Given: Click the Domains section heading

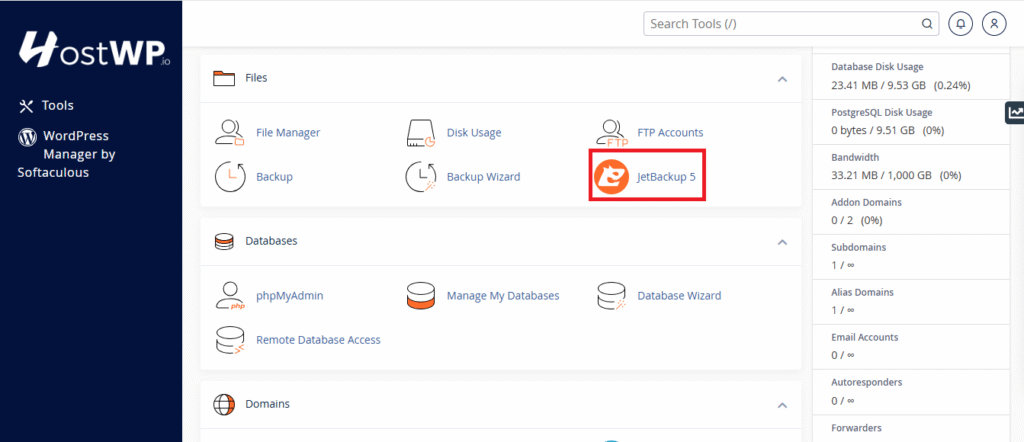Looking at the screenshot, I should pyautogui.click(x=267, y=404).
